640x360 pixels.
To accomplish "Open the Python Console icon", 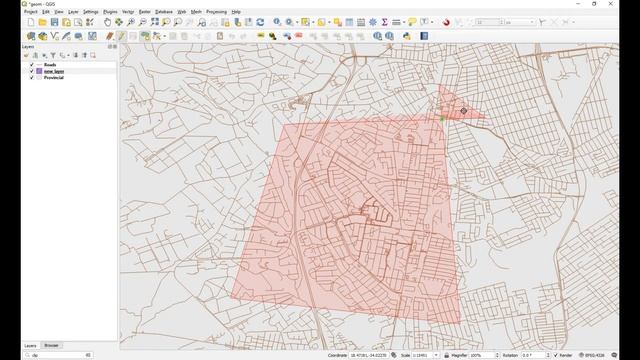I will click(407, 36).
